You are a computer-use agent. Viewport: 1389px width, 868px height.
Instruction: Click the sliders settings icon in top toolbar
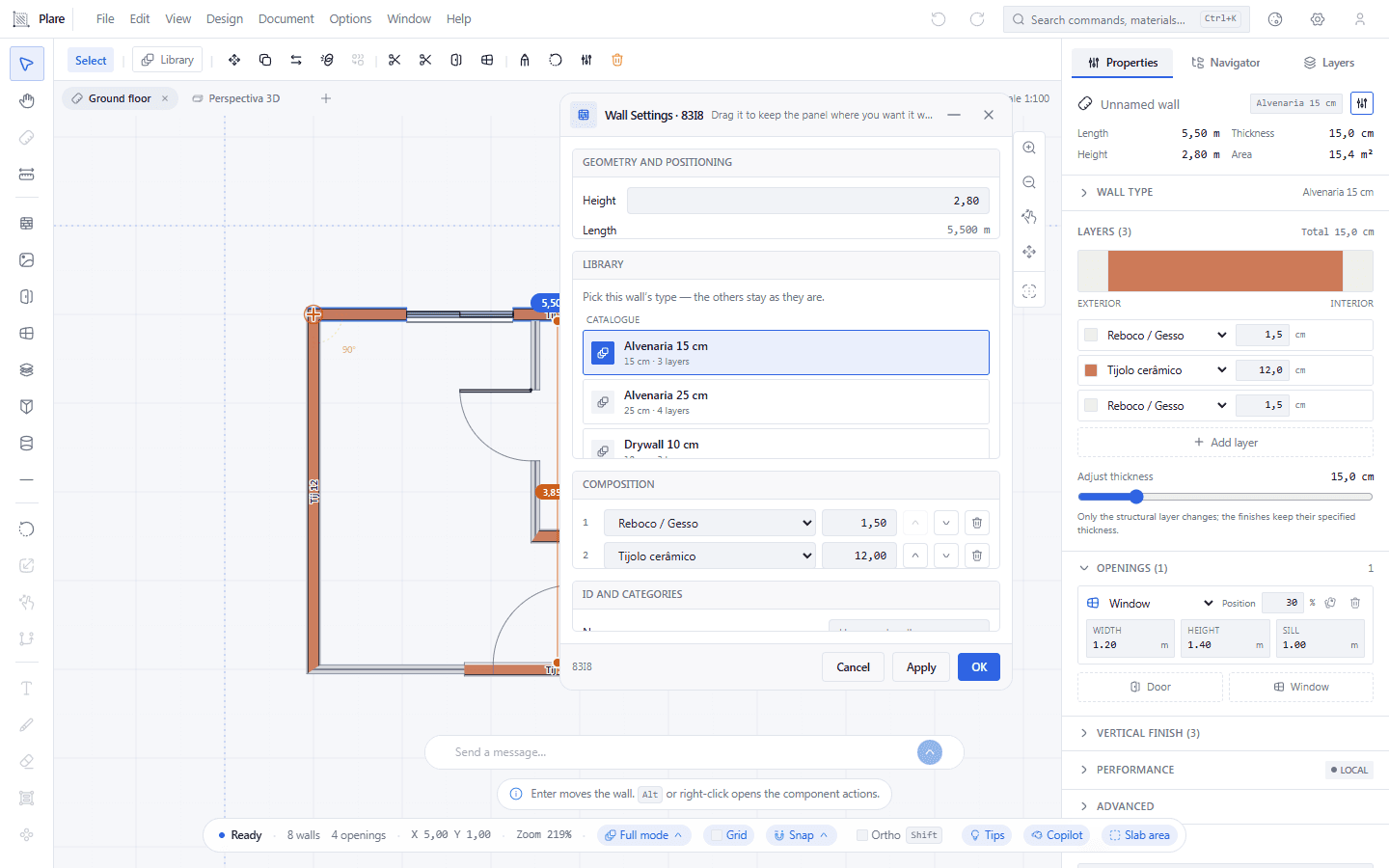coord(586,60)
